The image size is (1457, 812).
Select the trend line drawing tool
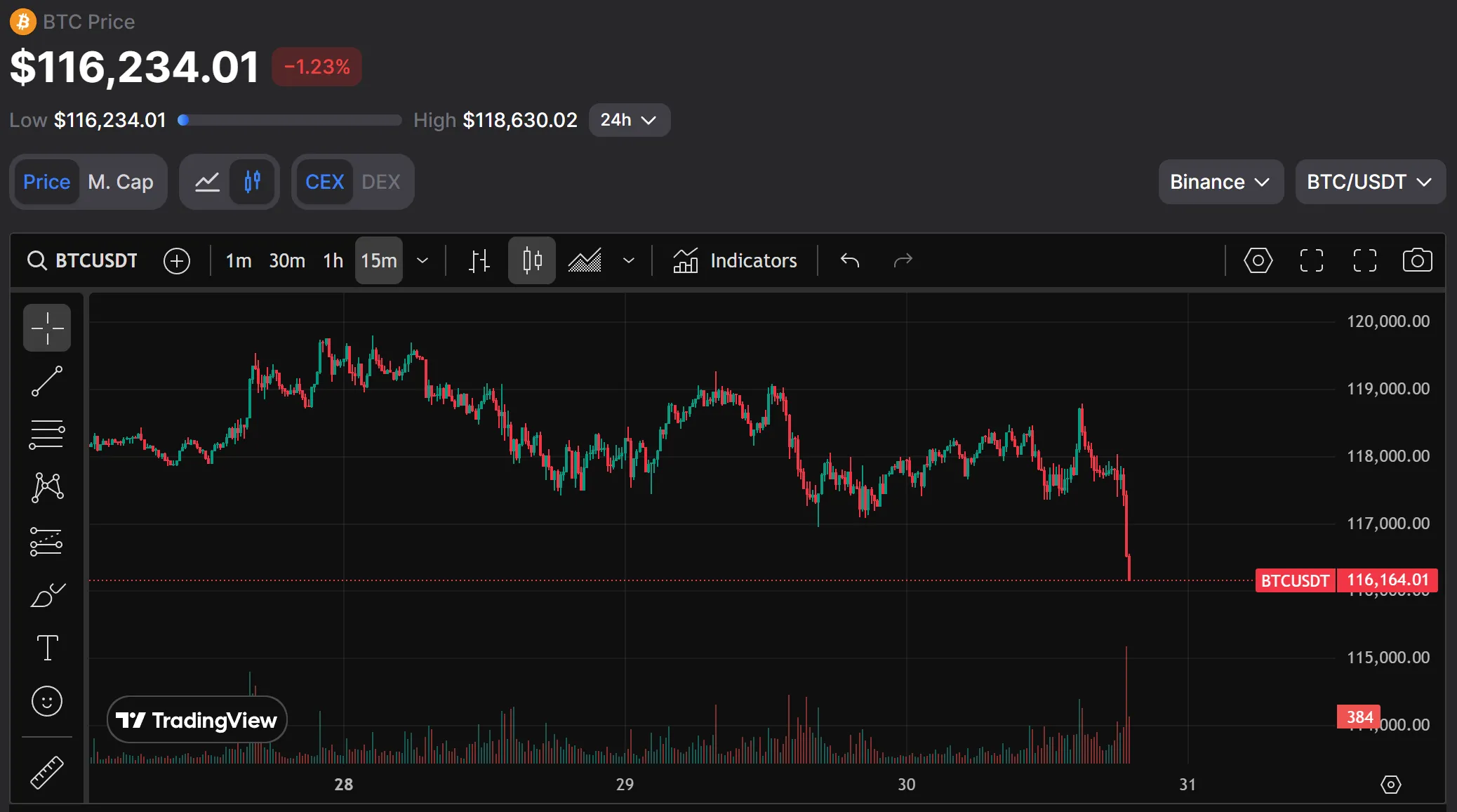[x=47, y=381]
